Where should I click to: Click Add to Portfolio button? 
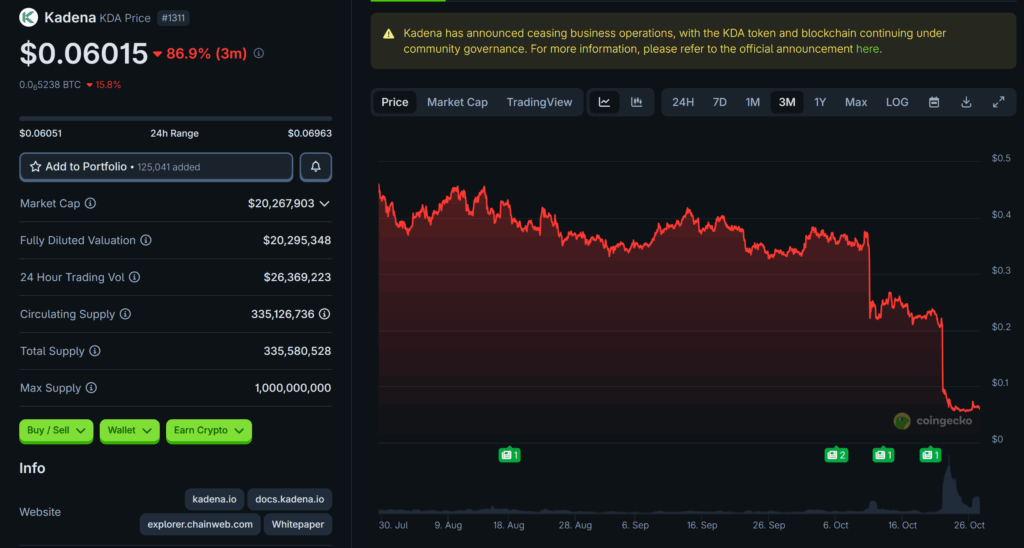point(156,167)
